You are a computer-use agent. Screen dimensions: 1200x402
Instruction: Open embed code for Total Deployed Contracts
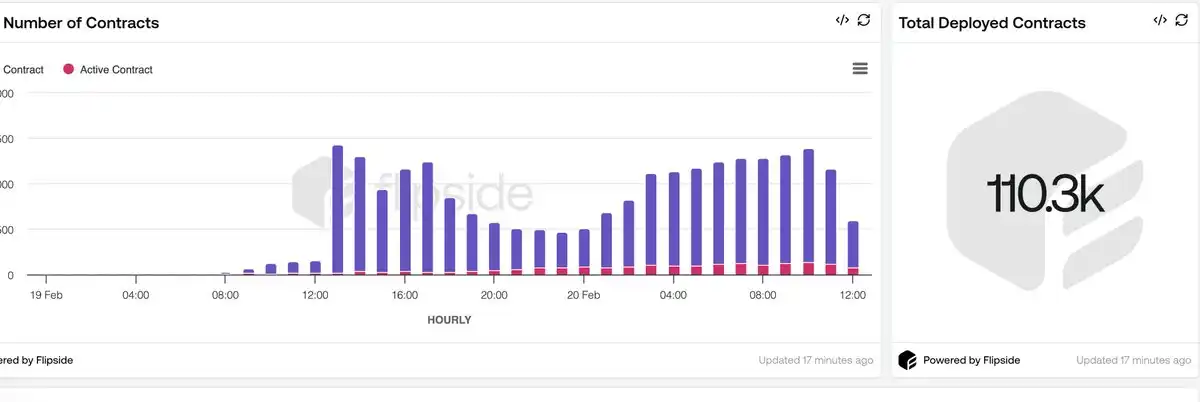point(1159,21)
